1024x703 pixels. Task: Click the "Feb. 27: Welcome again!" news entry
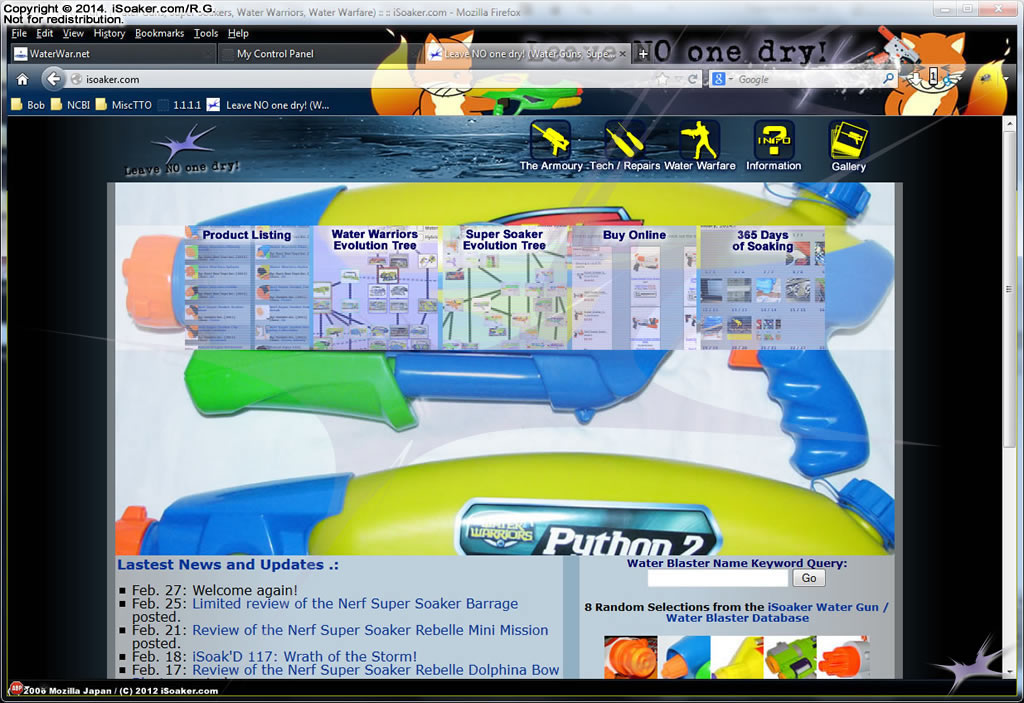pyautogui.click(x=214, y=591)
